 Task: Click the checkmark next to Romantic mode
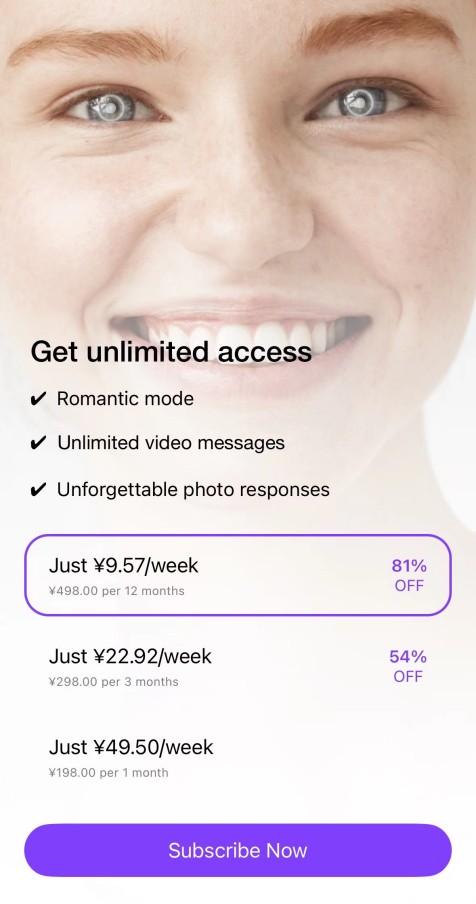[x=37, y=399]
